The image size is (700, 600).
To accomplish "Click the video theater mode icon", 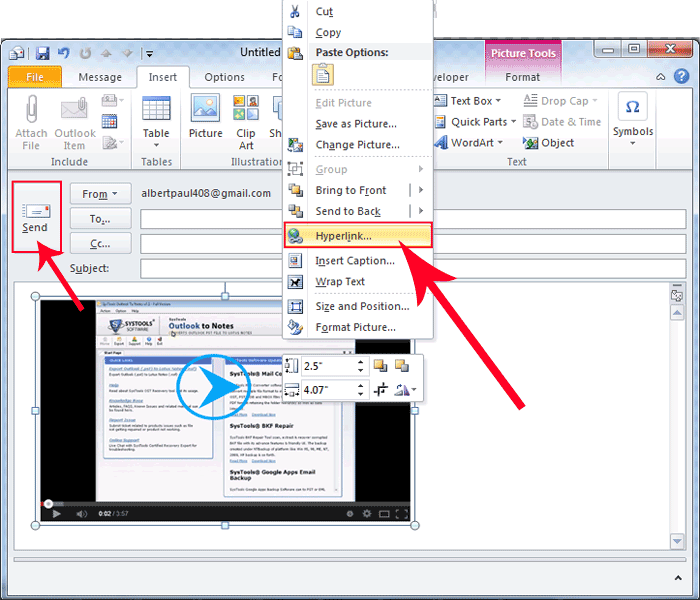I will [384, 514].
